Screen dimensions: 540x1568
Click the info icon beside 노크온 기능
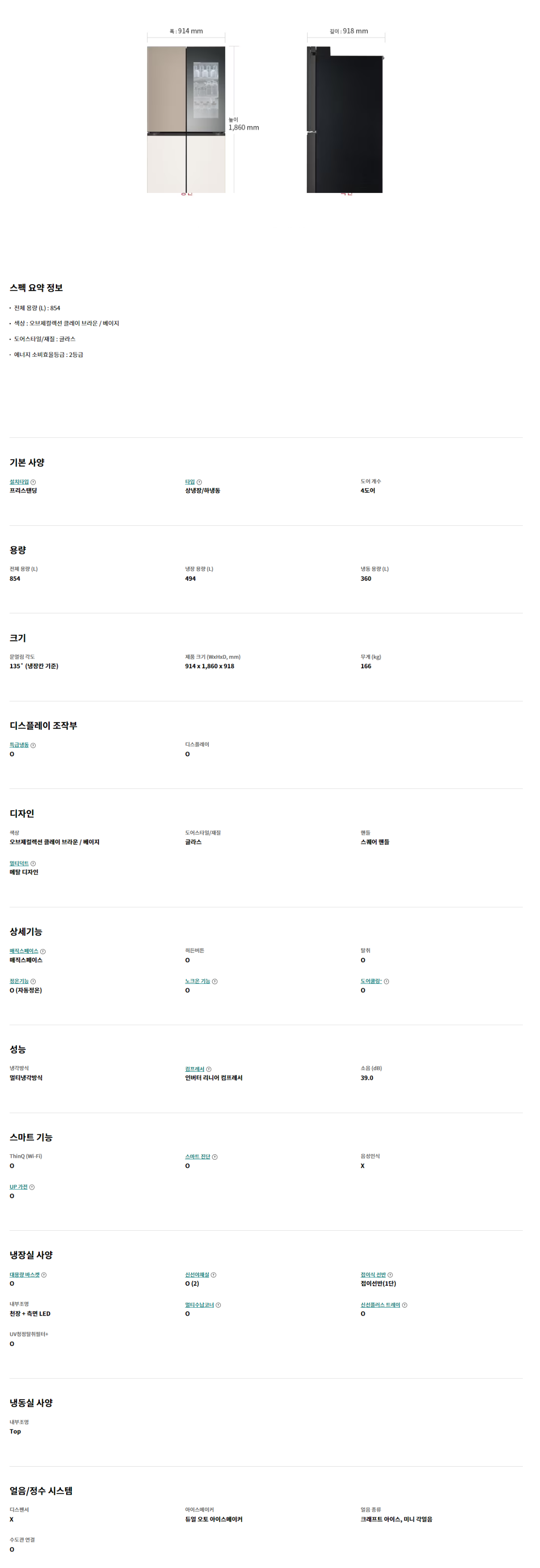point(214,981)
